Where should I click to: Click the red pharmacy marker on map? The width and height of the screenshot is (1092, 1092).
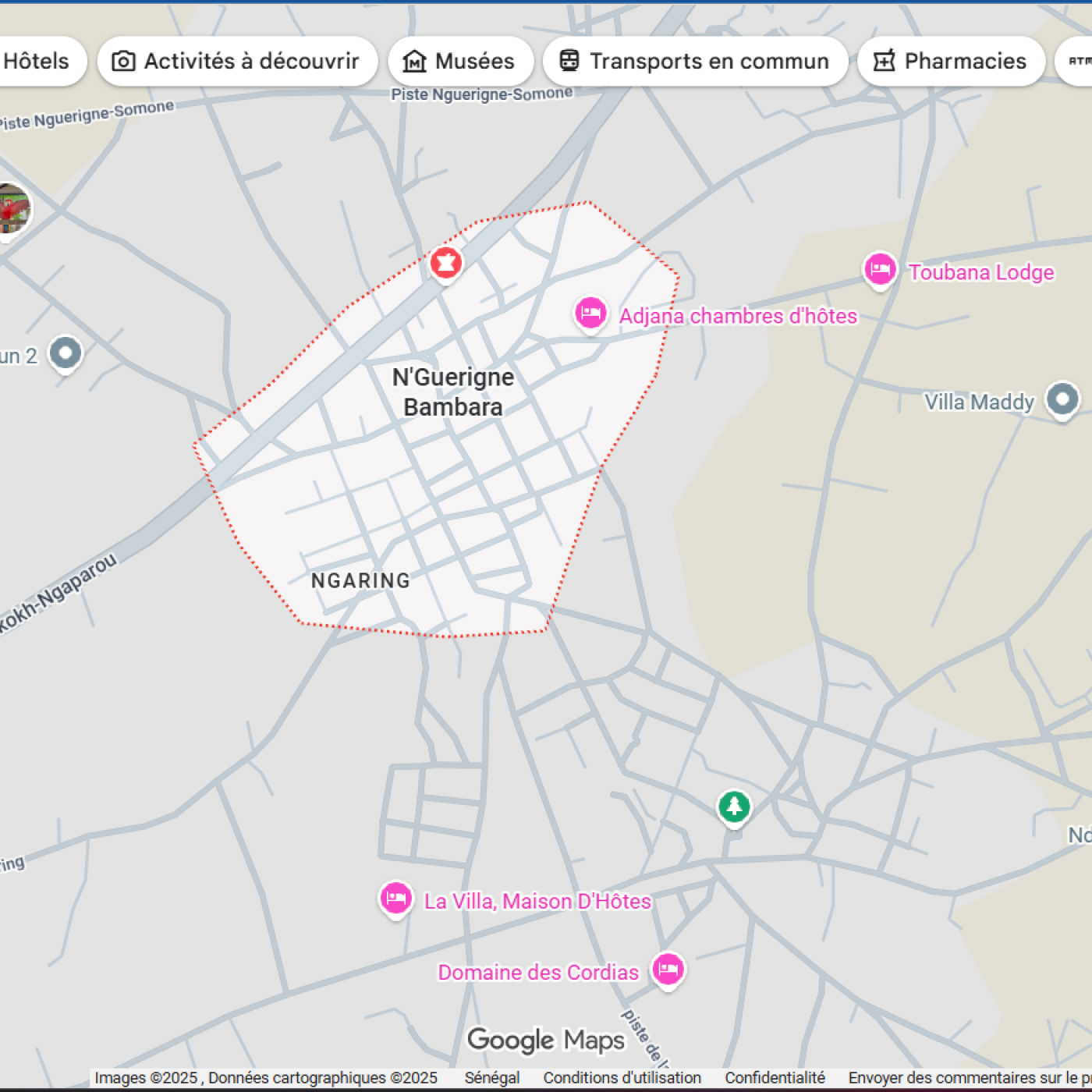point(445,264)
